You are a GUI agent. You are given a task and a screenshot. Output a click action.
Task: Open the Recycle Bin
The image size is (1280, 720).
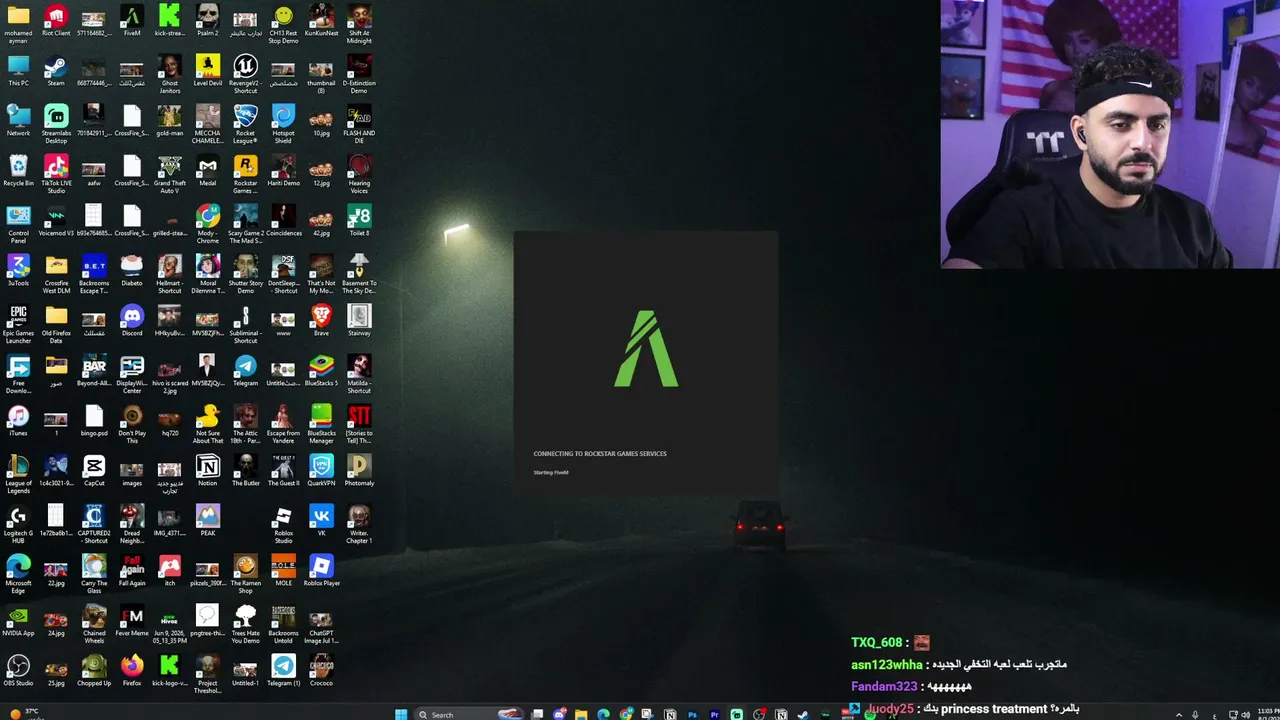(18, 171)
